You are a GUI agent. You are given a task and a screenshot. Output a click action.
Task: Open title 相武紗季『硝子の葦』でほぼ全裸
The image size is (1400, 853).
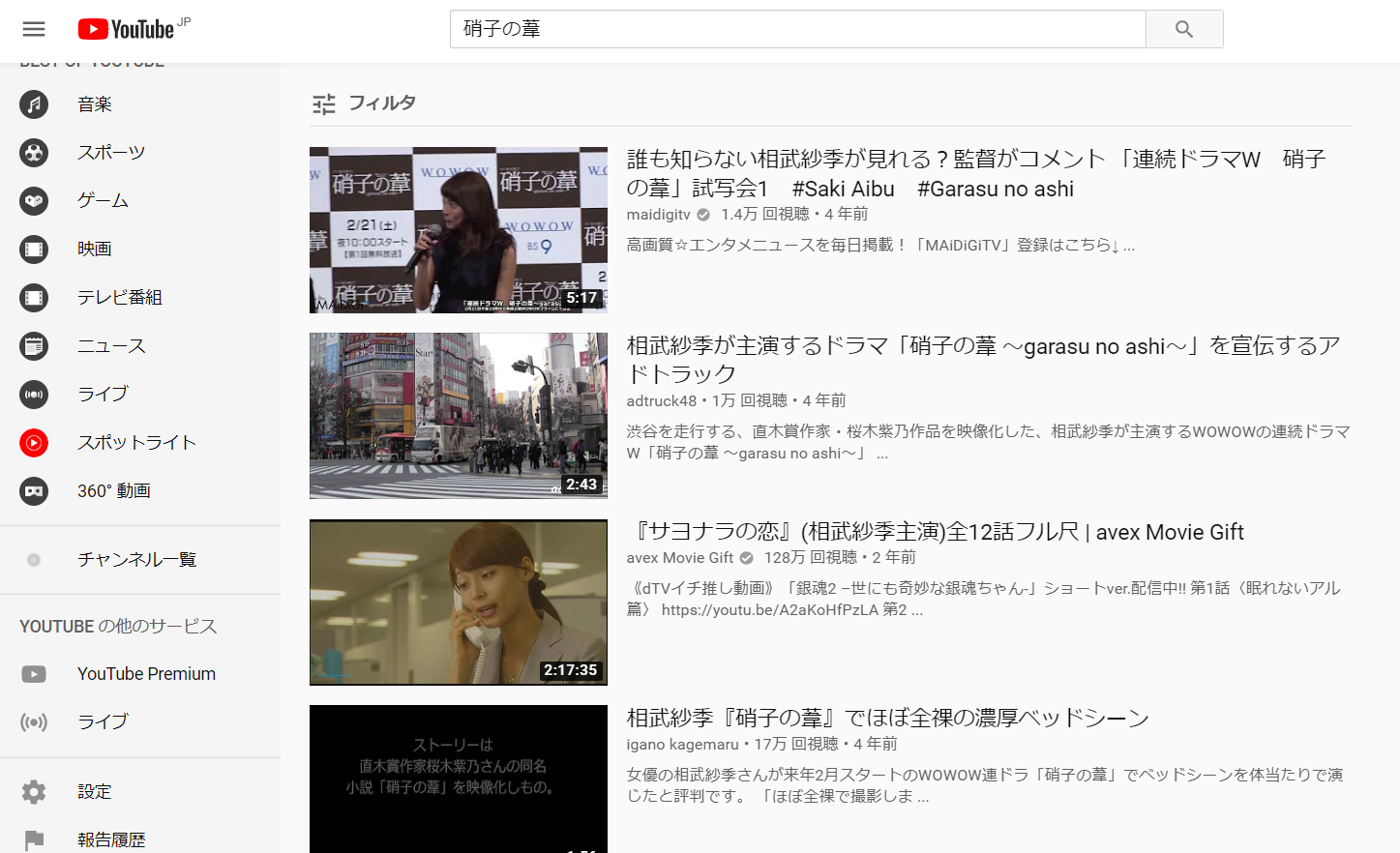(x=887, y=719)
